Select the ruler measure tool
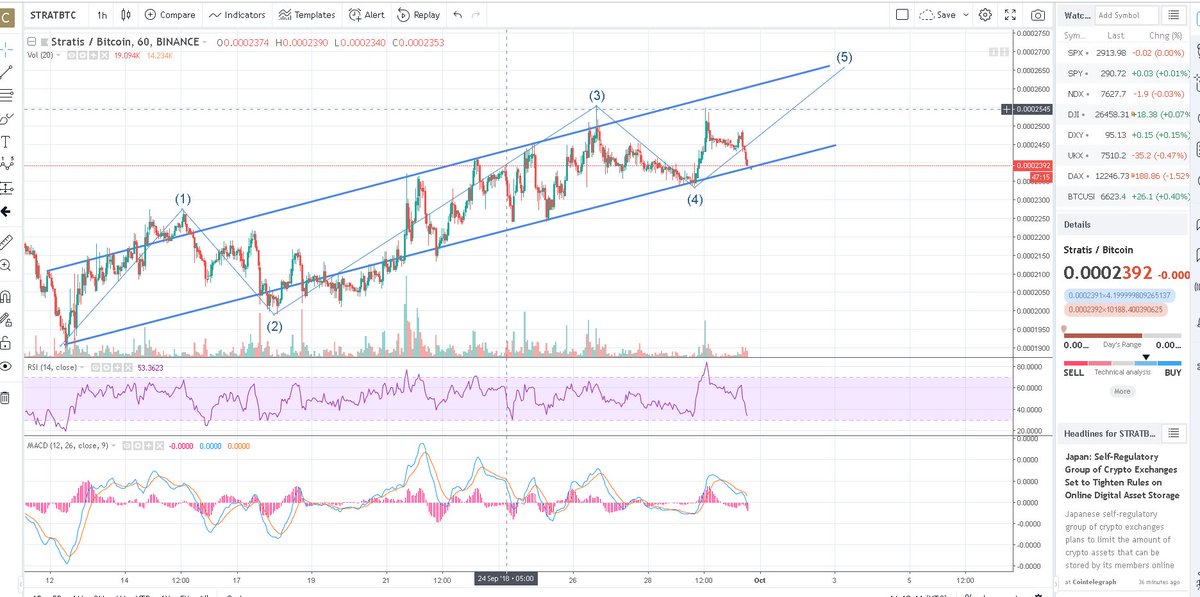 6,241
